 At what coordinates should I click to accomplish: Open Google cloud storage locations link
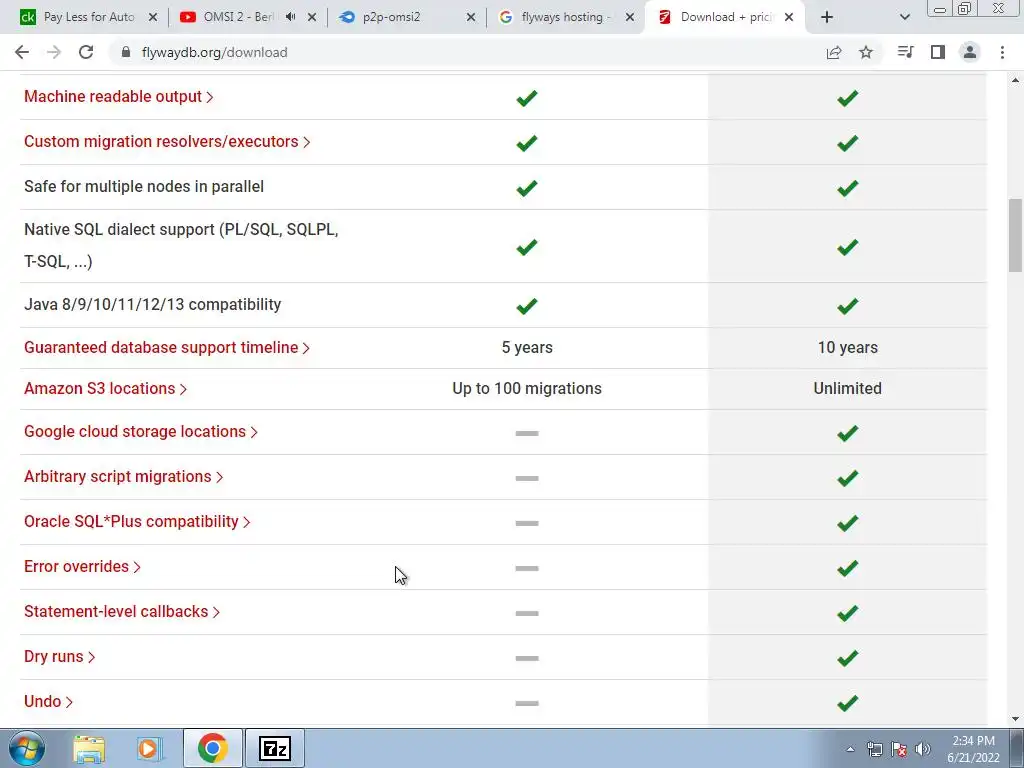point(140,432)
